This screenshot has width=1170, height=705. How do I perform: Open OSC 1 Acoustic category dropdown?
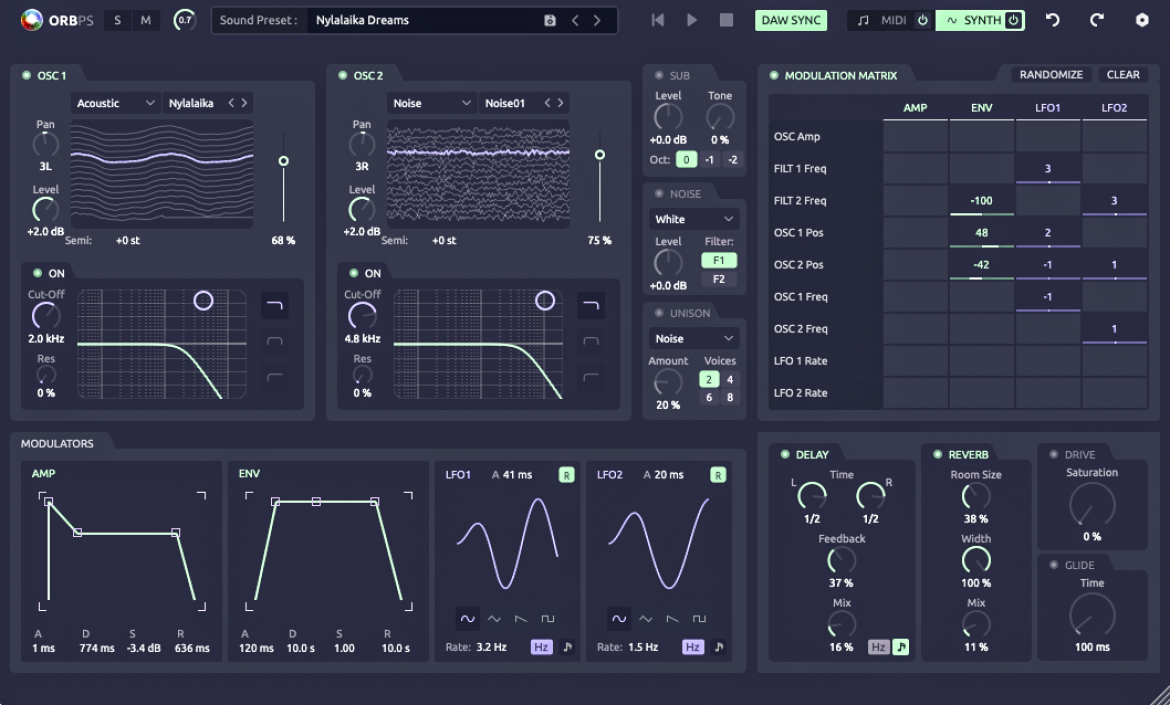pos(116,103)
